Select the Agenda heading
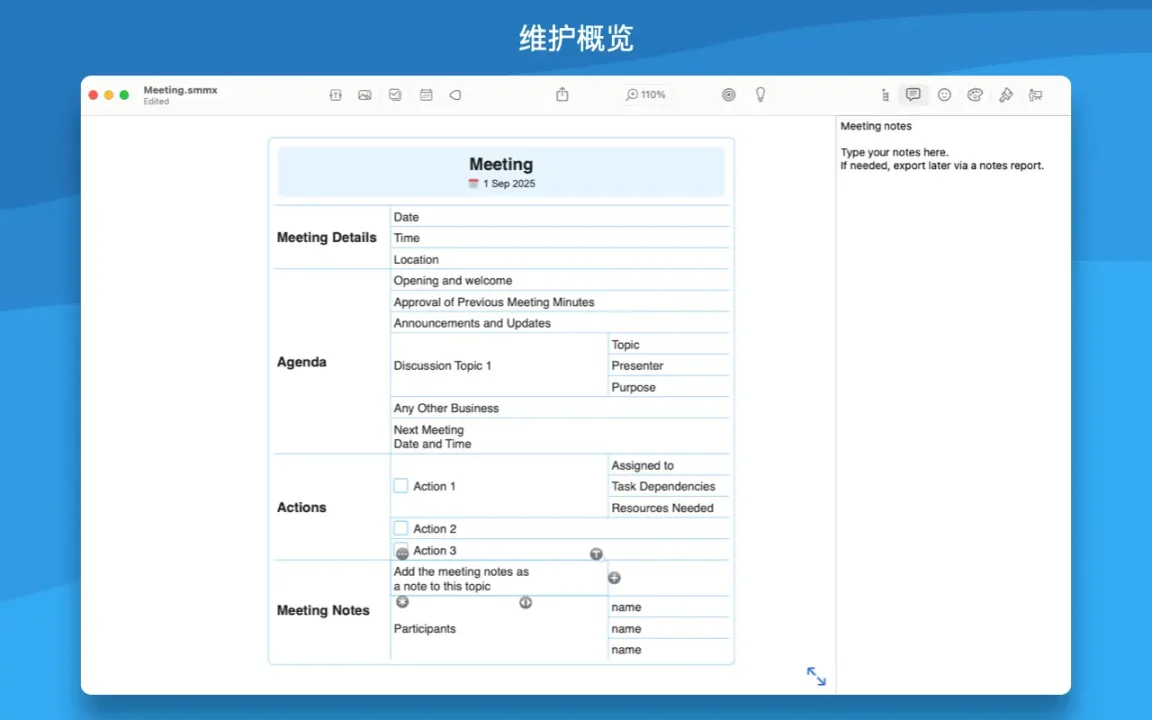This screenshot has width=1152, height=720. point(302,362)
